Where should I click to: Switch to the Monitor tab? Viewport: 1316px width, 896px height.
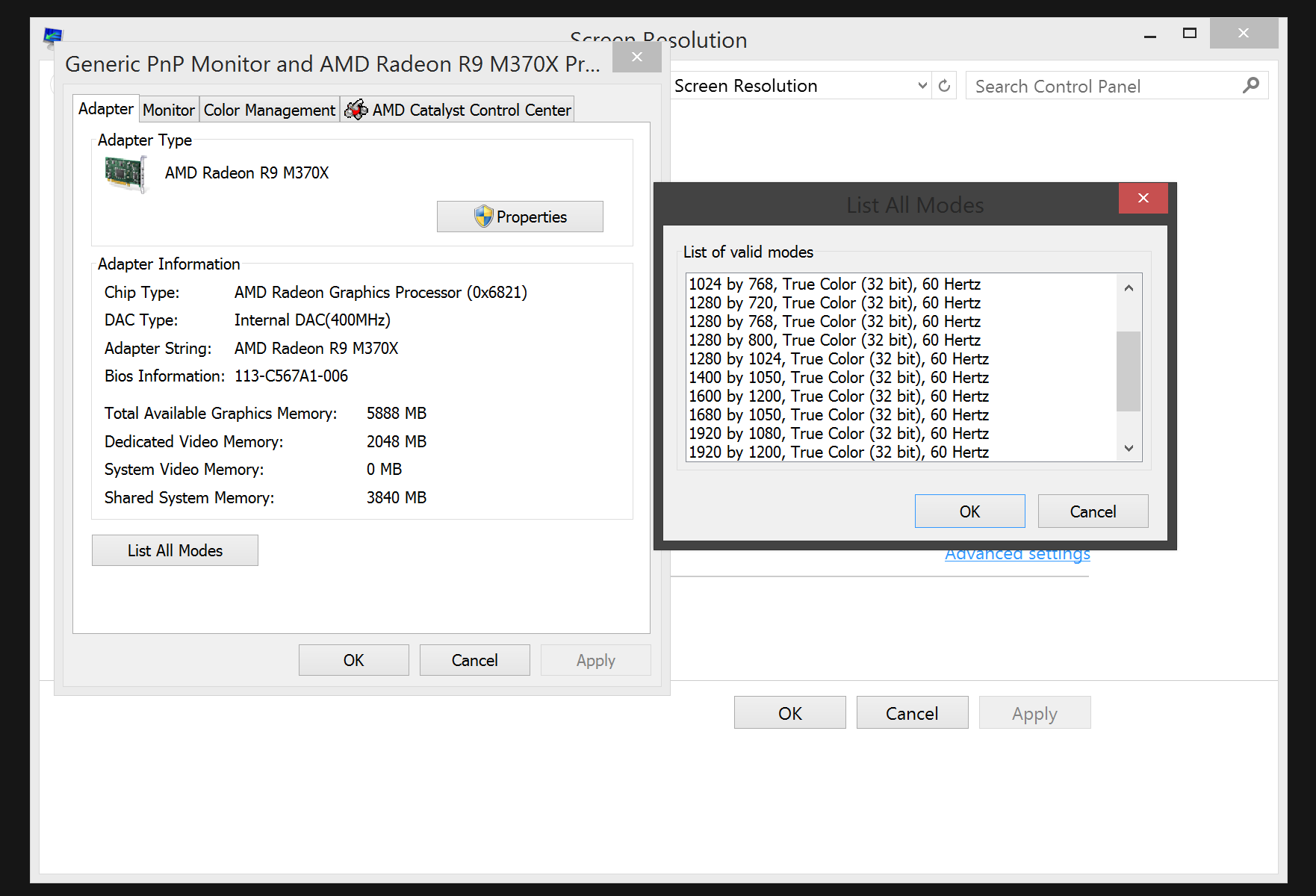click(169, 111)
